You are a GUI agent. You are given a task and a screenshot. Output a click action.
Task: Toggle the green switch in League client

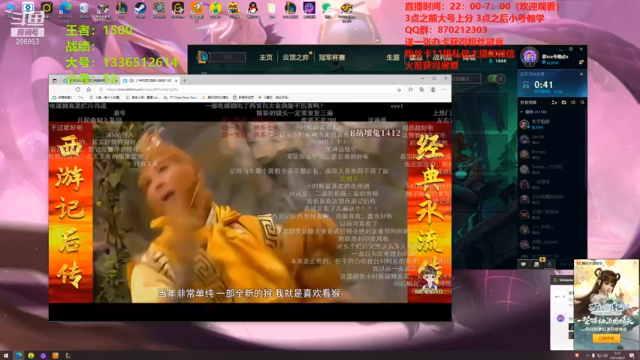tap(496, 79)
